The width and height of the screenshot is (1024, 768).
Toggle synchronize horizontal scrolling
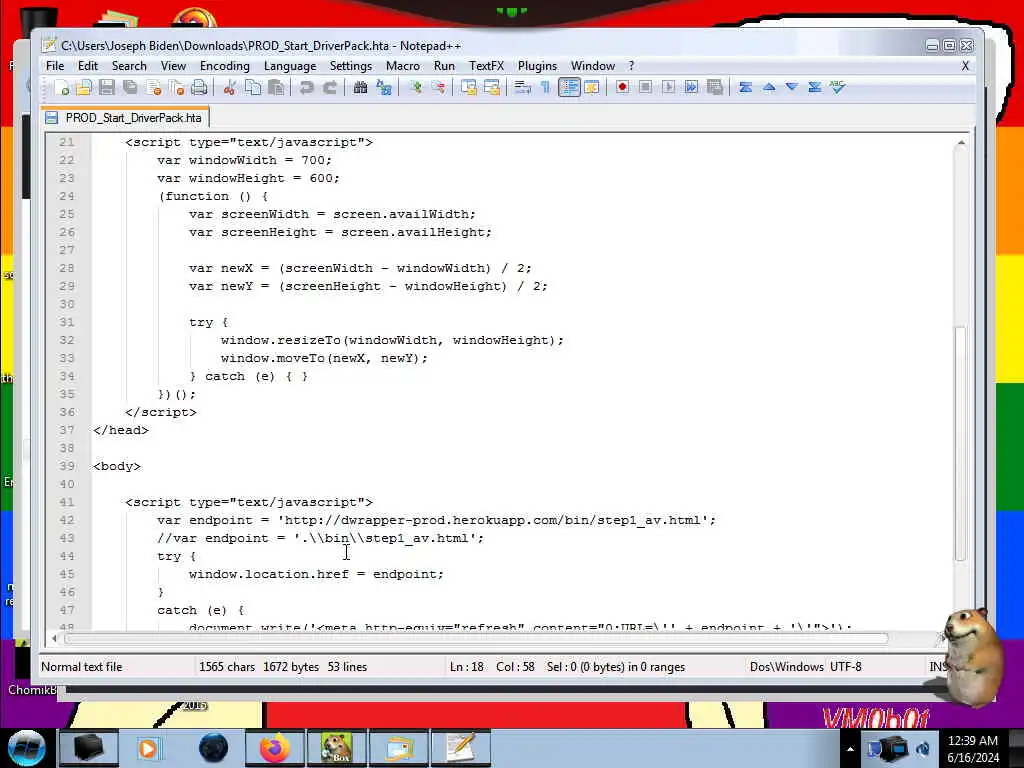pos(491,88)
